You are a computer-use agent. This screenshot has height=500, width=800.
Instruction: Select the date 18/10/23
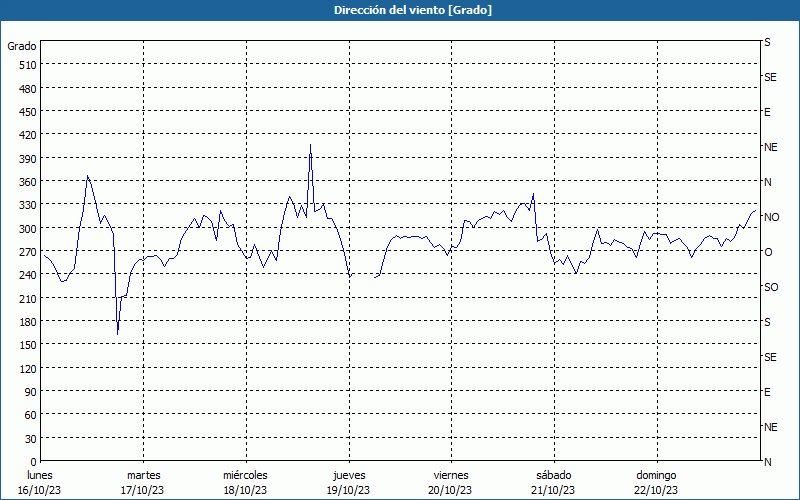point(245,490)
